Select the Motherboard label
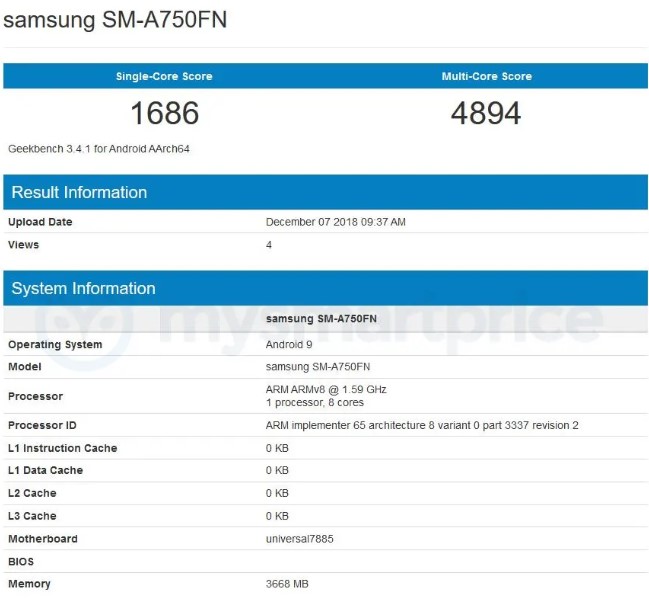Screen dimensions: 649x598 pos(43,539)
